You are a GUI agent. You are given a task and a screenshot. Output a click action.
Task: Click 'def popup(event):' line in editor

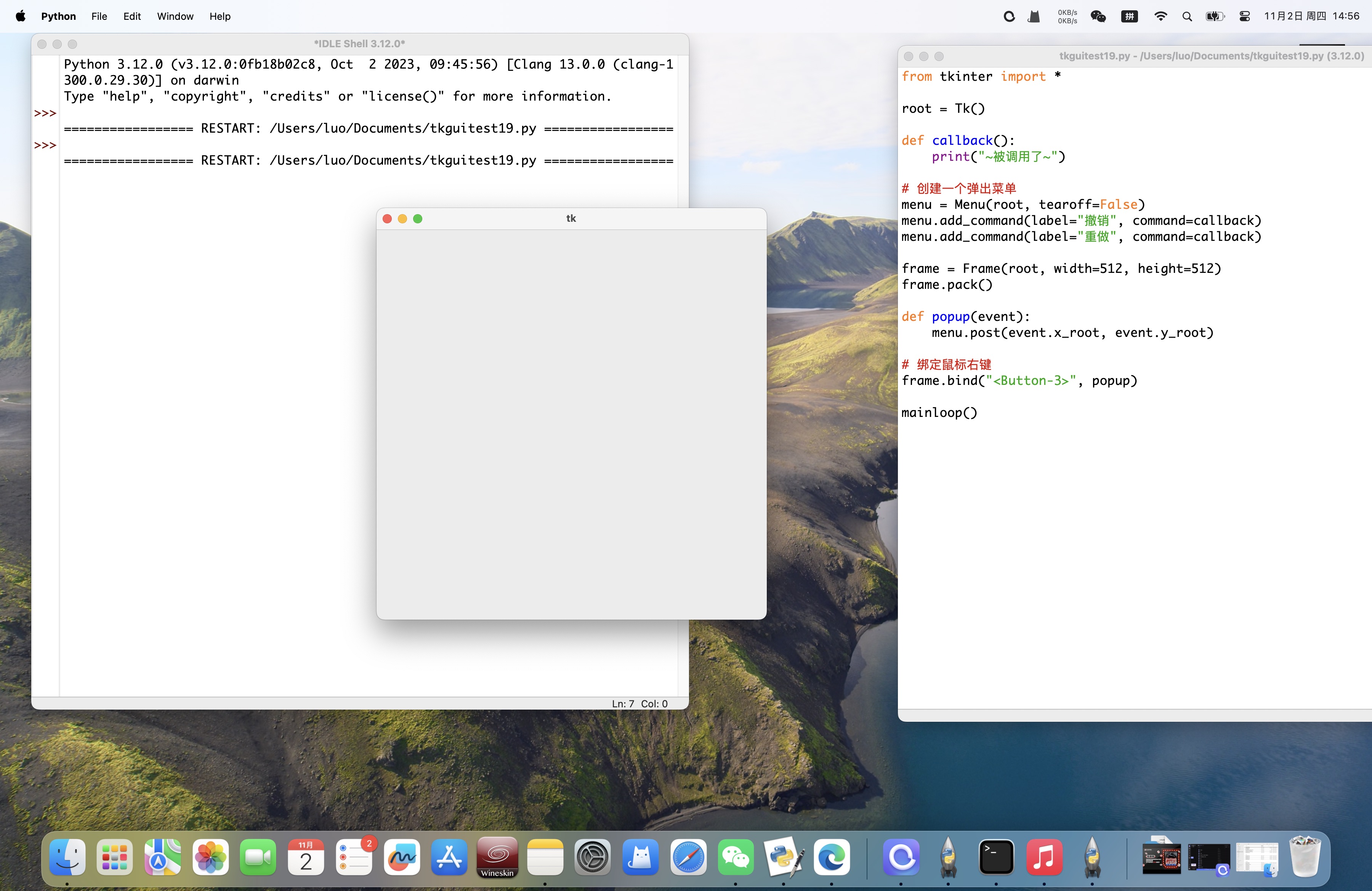coord(966,316)
